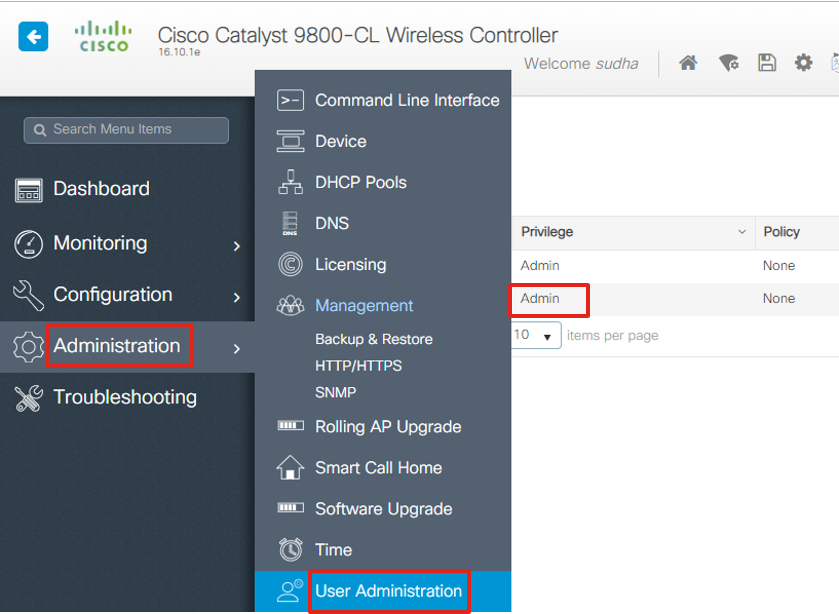Click the Smart Call Home house icon
839x614 pixels.
coord(291,467)
